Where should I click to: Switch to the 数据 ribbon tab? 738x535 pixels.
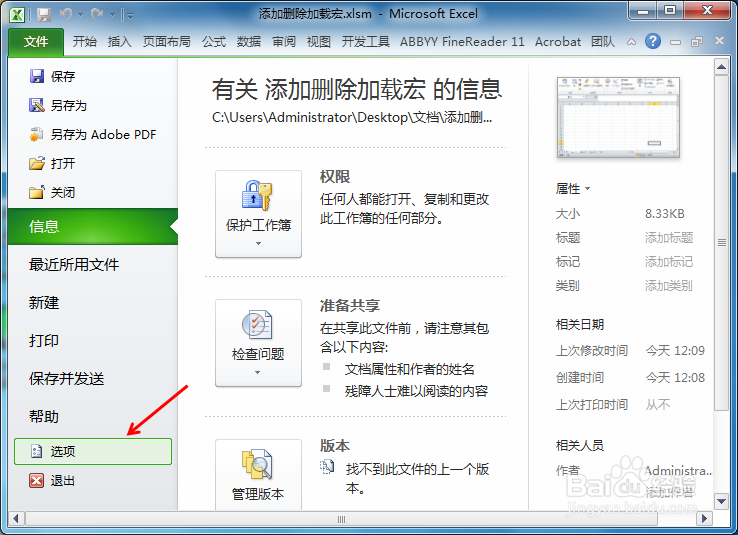pos(249,42)
